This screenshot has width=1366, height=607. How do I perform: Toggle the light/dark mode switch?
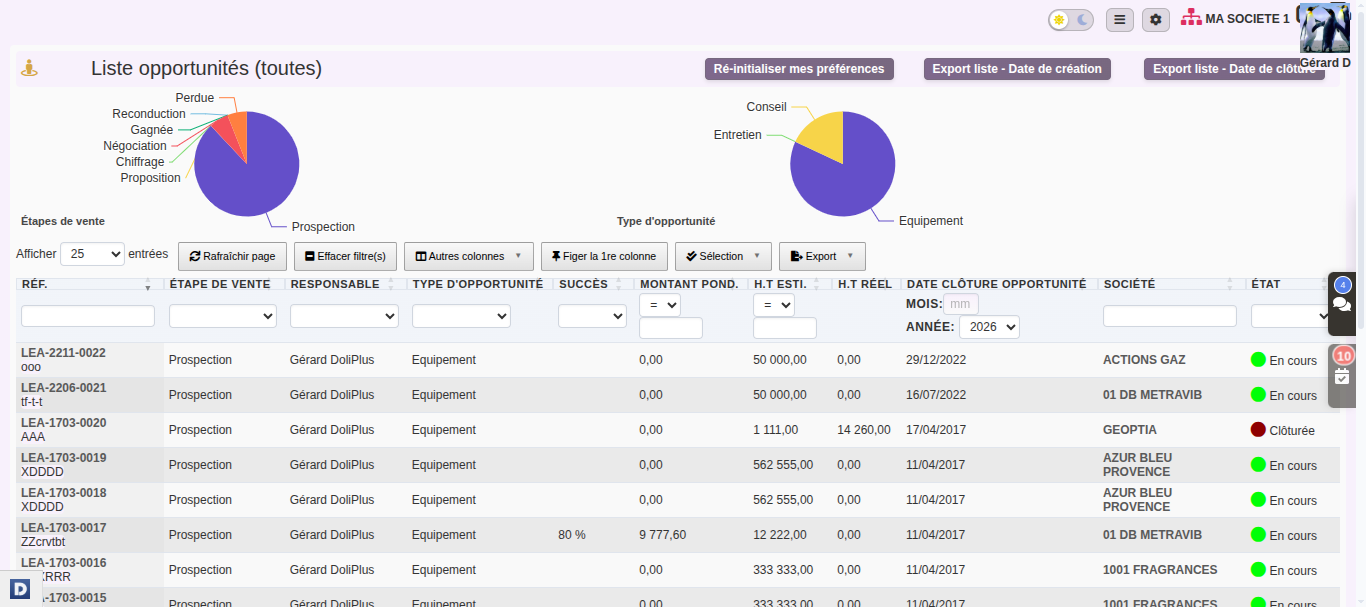[1071, 20]
